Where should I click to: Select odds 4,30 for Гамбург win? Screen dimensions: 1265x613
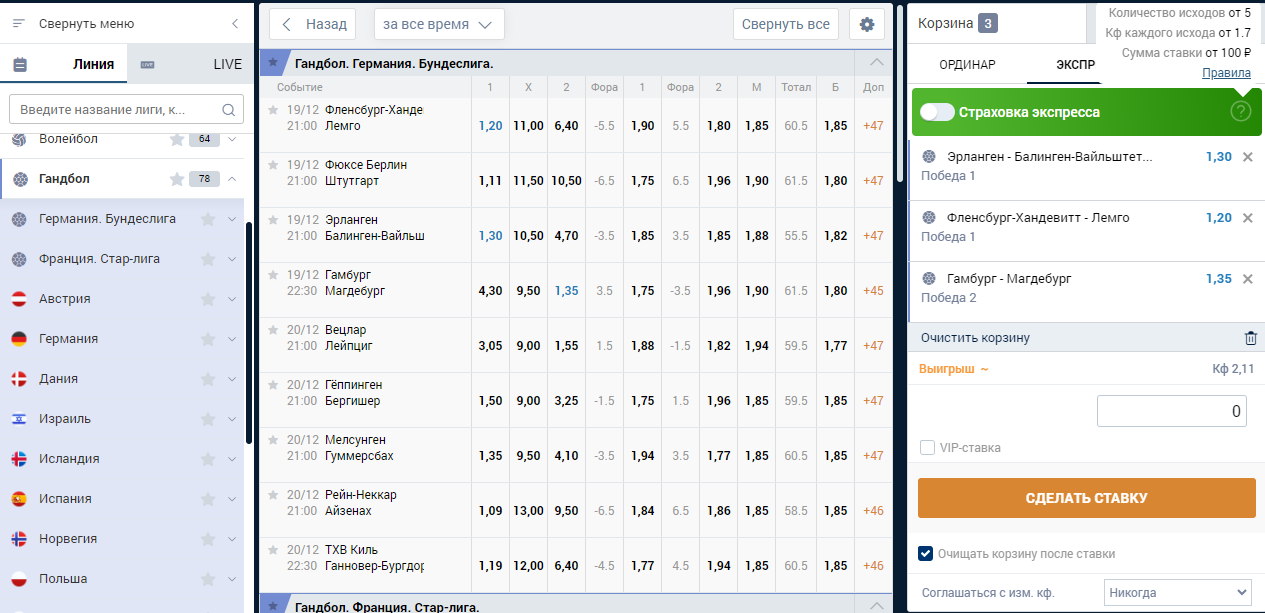click(490, 291)
